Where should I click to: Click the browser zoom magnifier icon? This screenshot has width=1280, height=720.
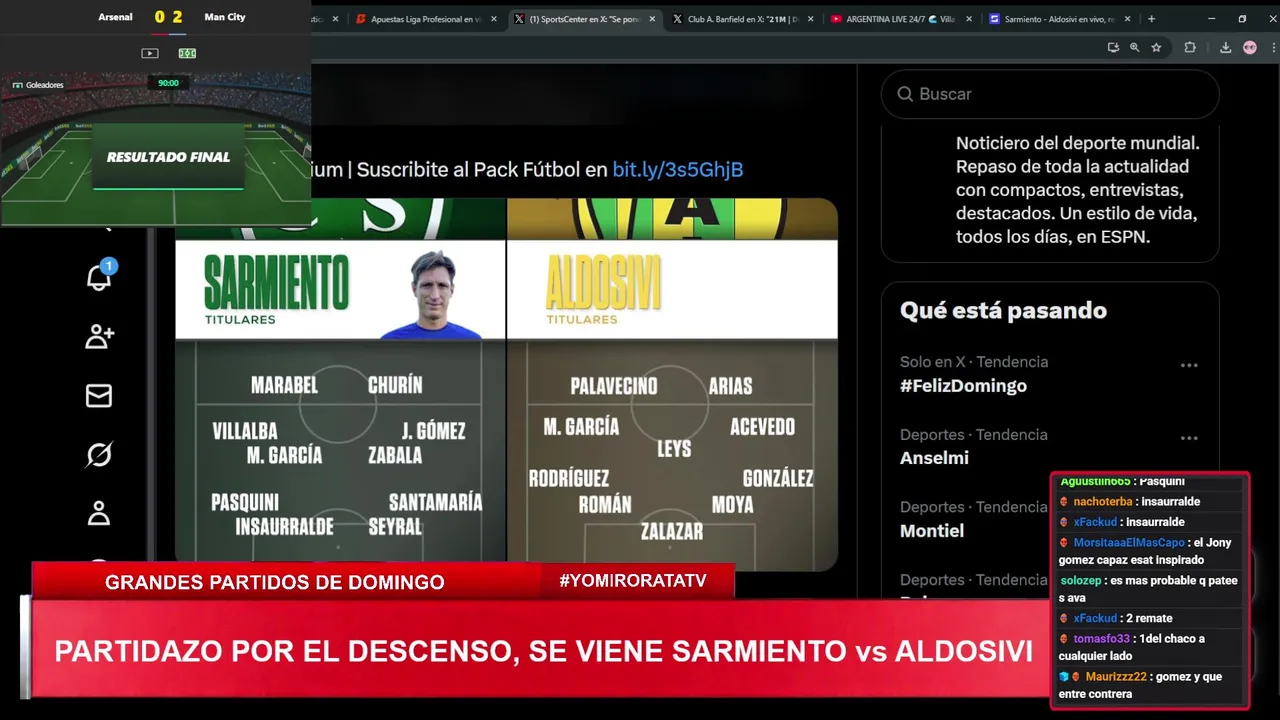click(1134, 47)
